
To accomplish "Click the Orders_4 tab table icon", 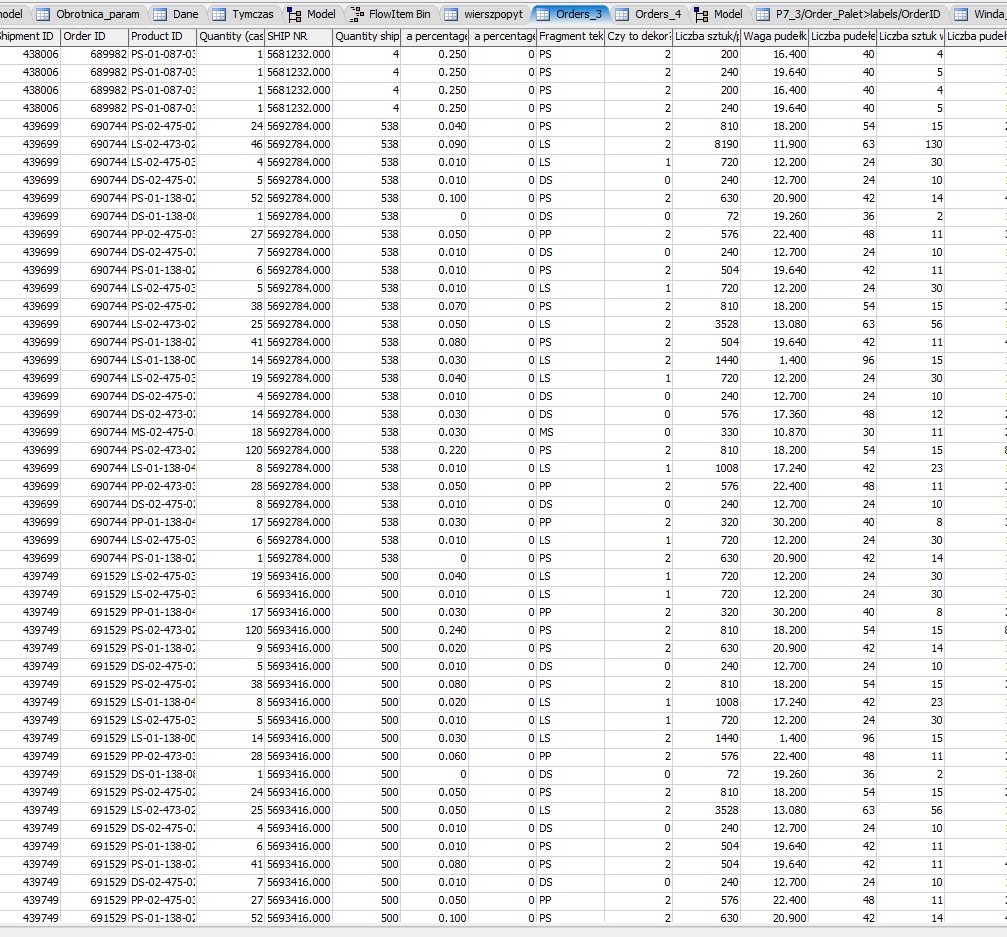I will 621,14.
